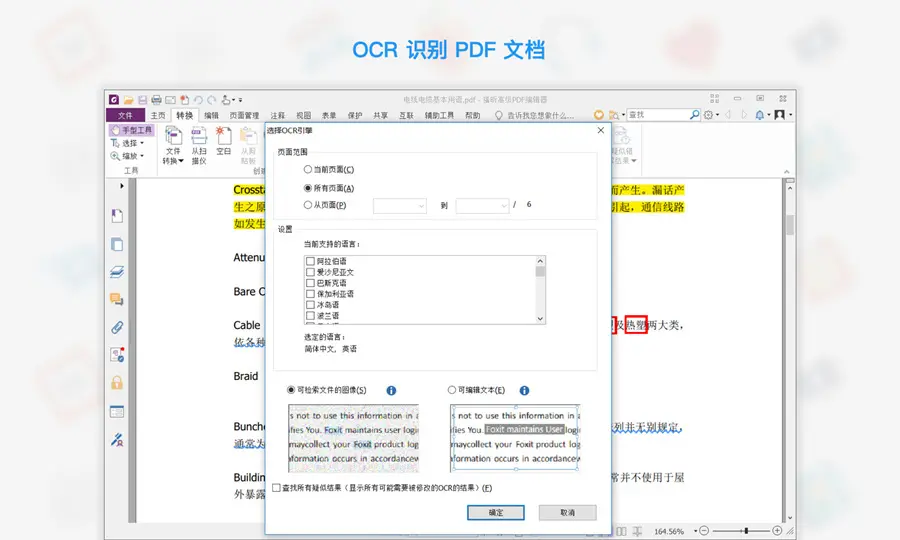Screen dimensions: 900x540
Task: Click 取消 to cancel the OCR dialog
Action: [x=567, y=512]
